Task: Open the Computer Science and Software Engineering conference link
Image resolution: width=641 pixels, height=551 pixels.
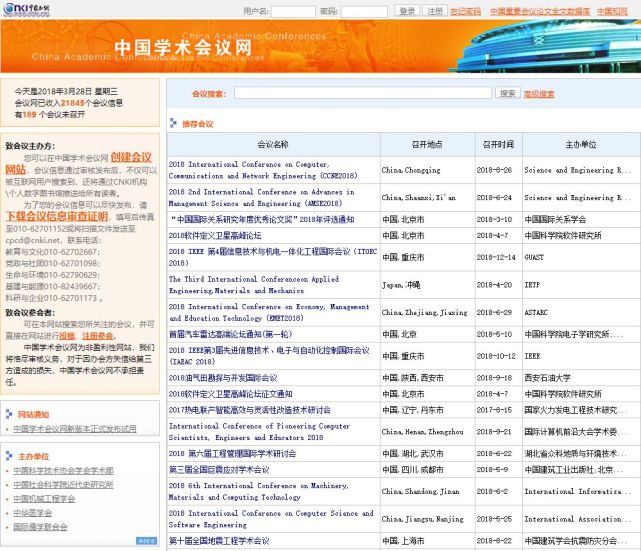Action: click(271, 519)
